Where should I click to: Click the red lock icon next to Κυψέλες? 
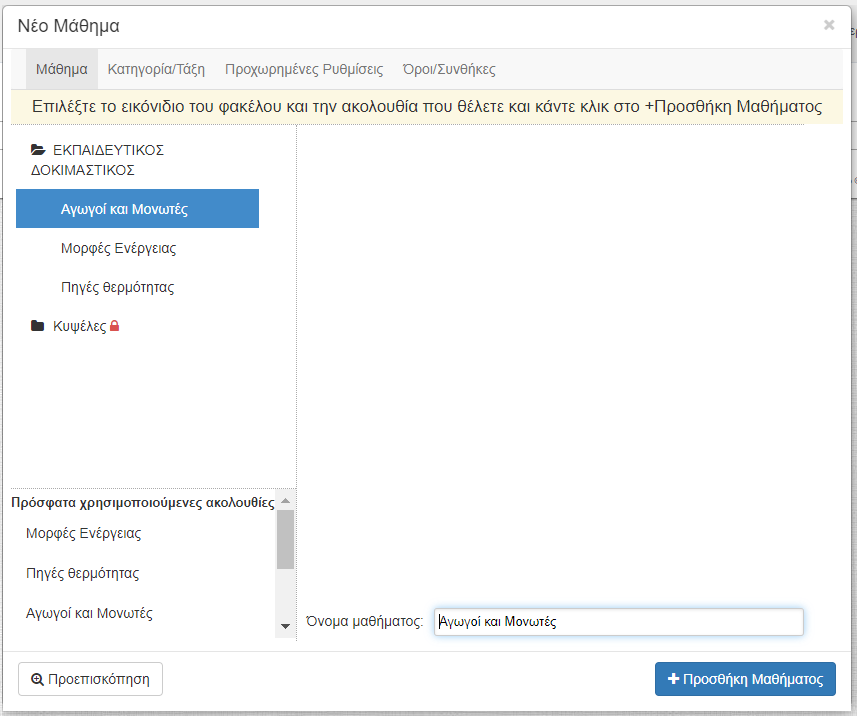tap(114, 326)
